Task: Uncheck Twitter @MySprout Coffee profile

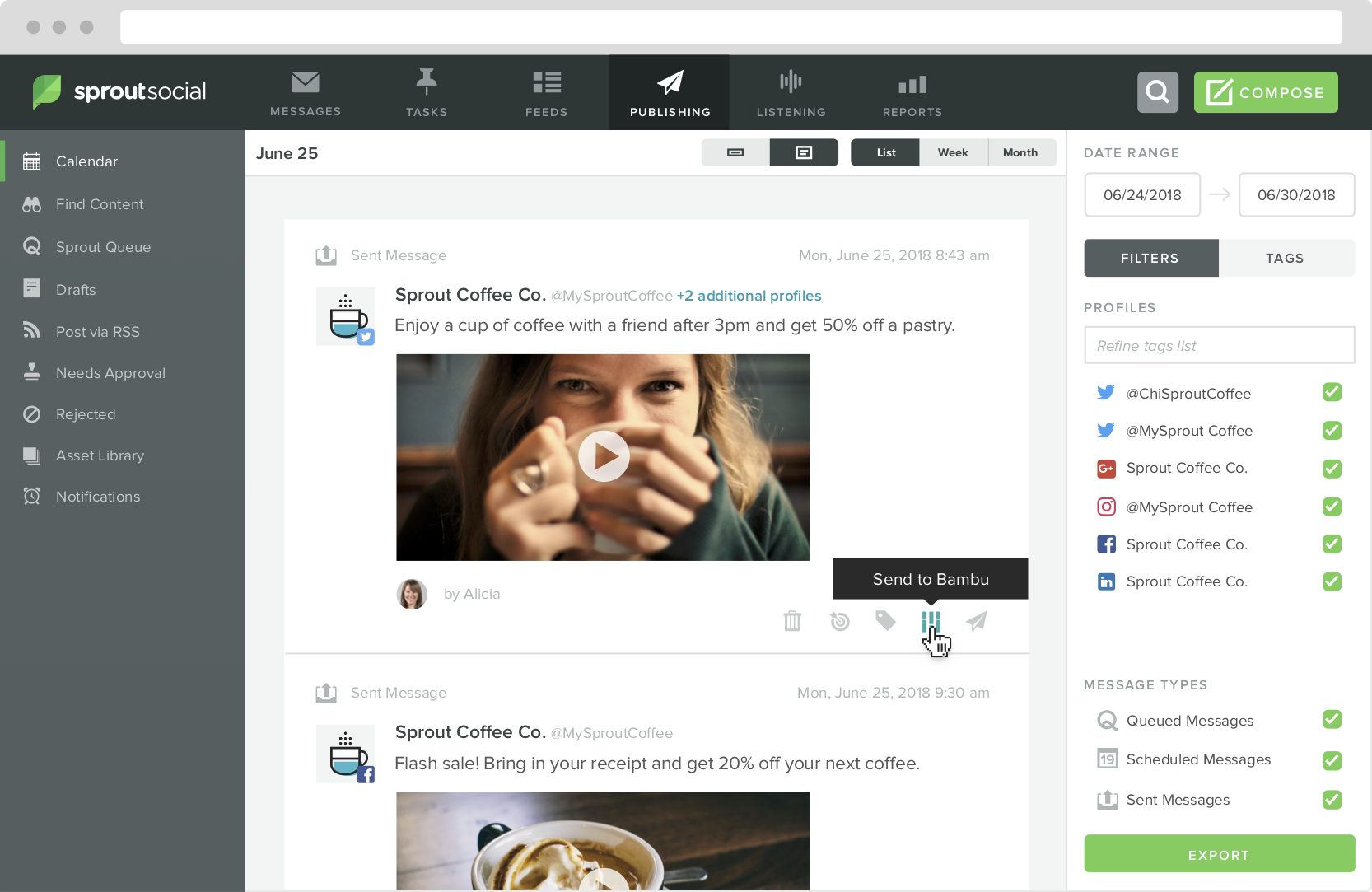Action: click(x=1332, y=430)
